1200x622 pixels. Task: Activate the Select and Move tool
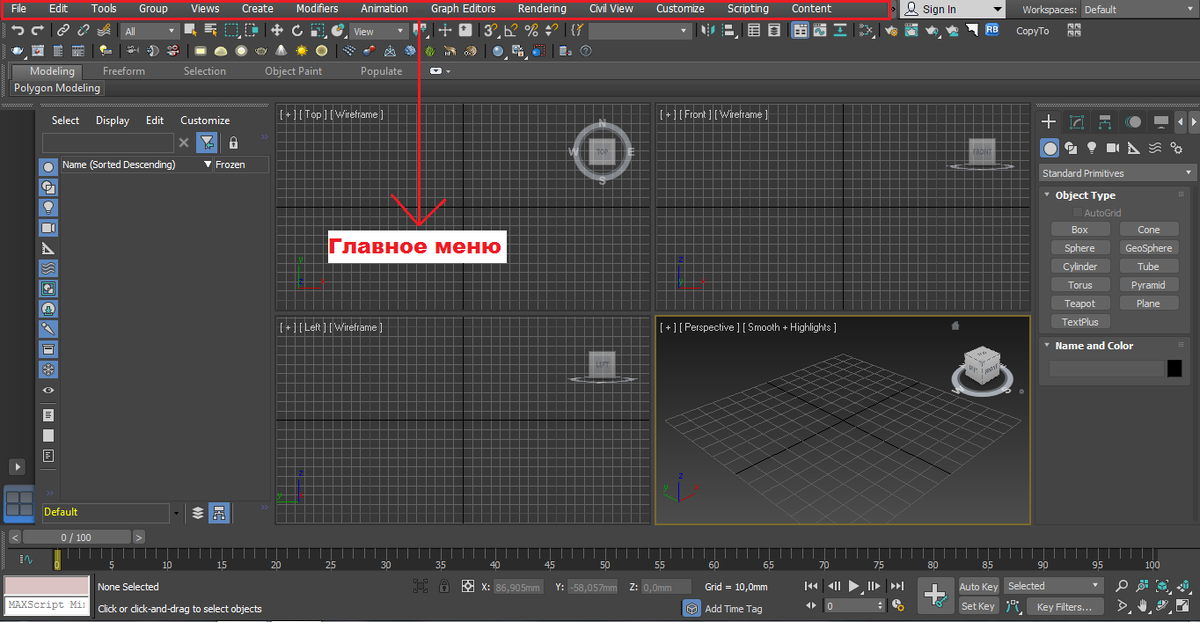277,31
